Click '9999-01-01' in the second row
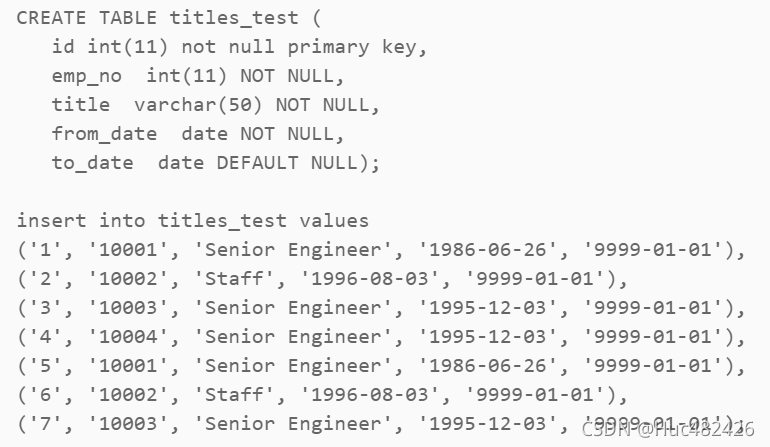 534,279
